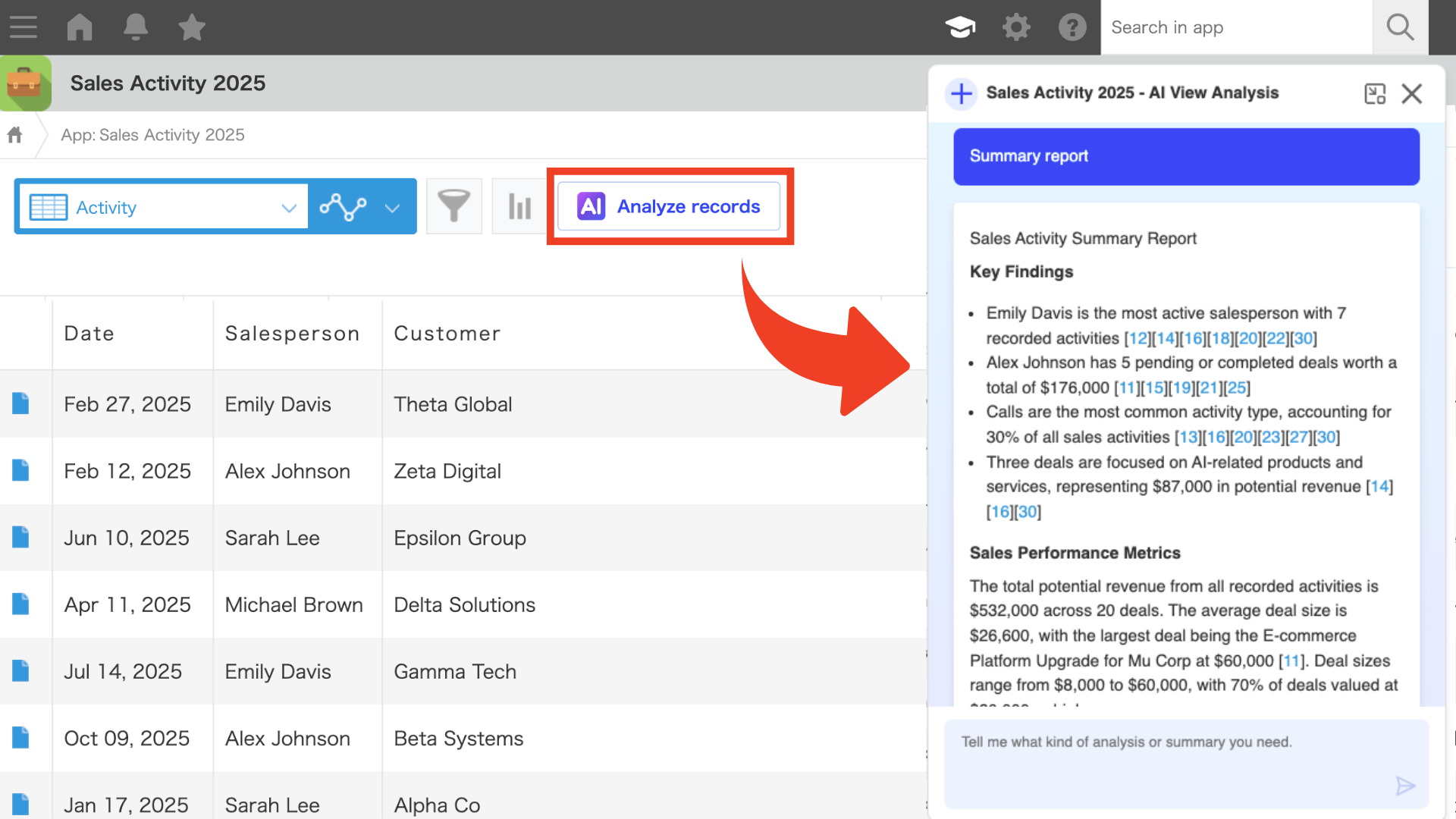The width and height of the screenshot is (1456, 819).
Task: Expand the process flow chevron dropdown
Action: click(392, 208)
